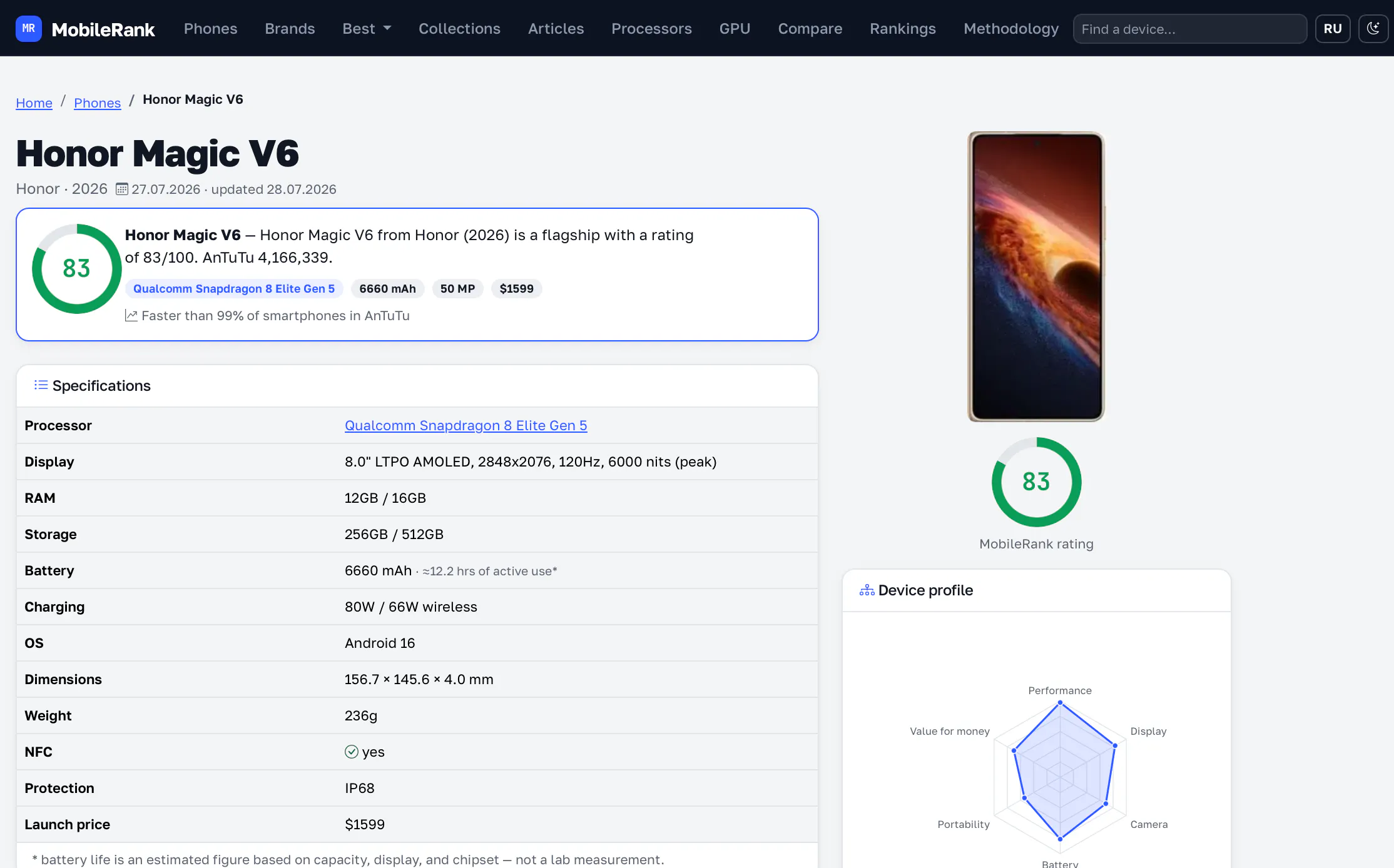Click the Value for money radar point

(1014, 750)
